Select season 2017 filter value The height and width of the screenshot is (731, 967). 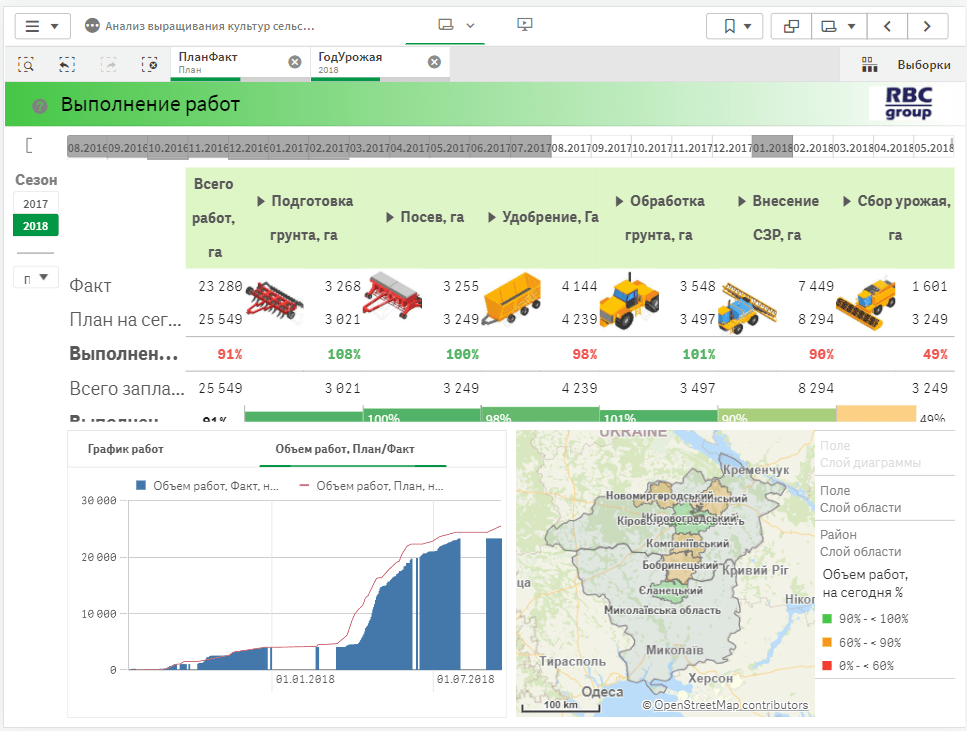coord(36,203)
